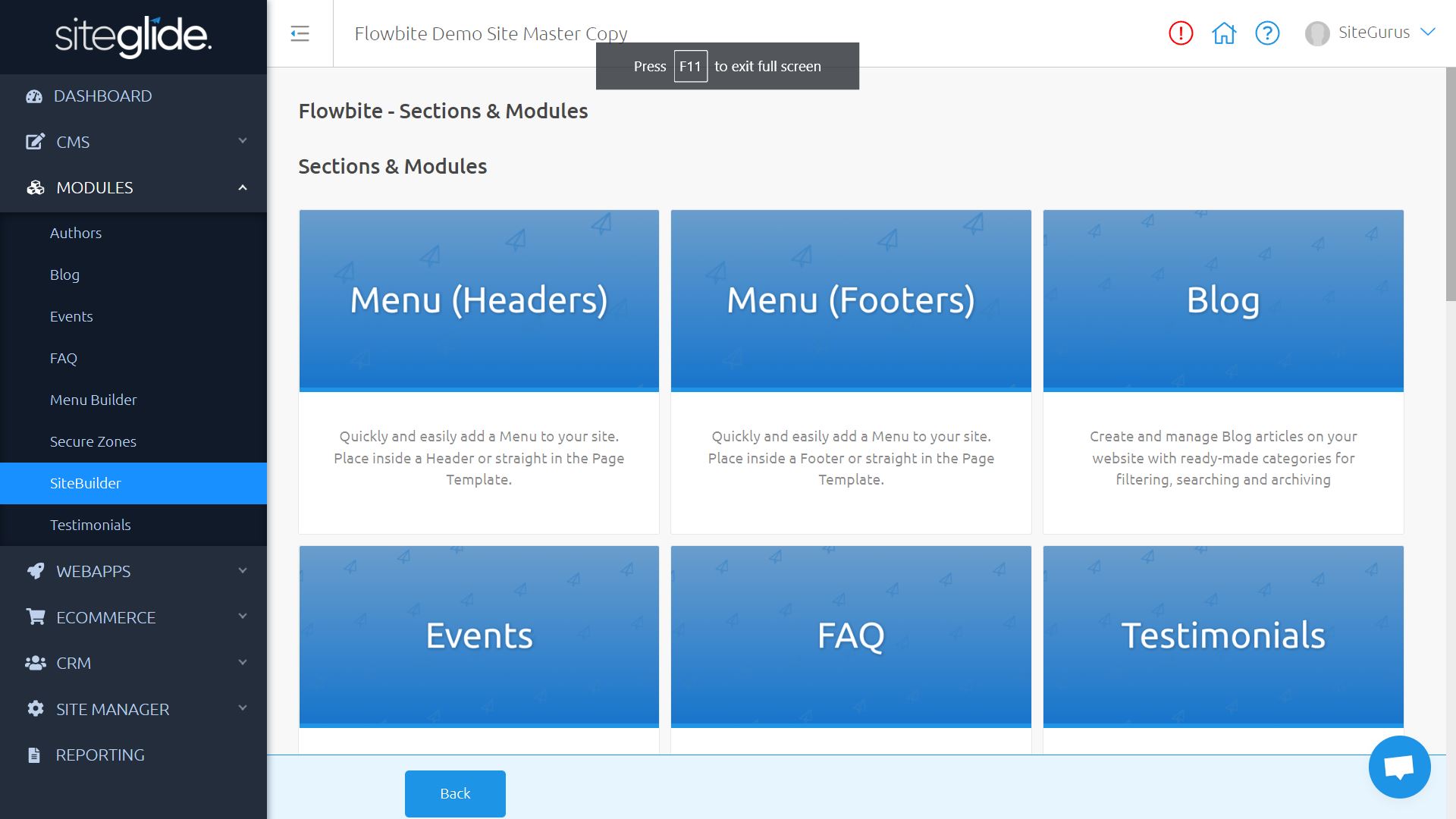Click the blue help question mark icon

pyautogui.click(x=1267, y=33)
